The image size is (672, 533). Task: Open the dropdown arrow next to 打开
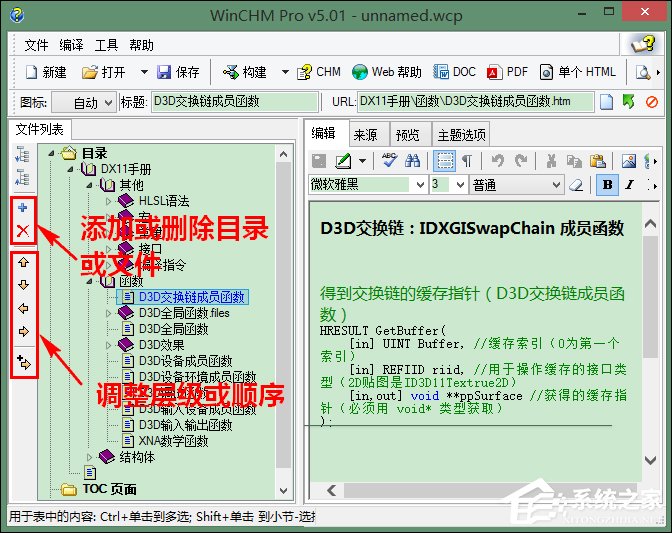(144, 72)
